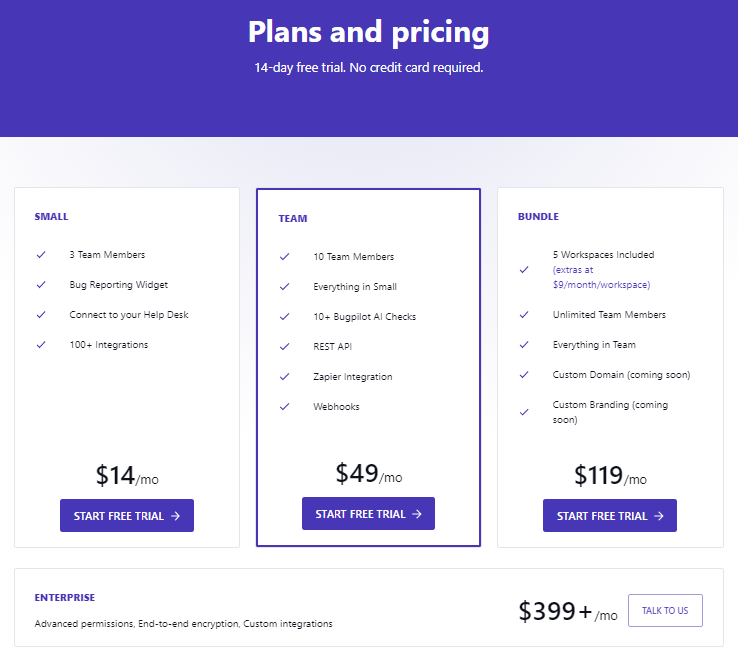
Task: Click the checkmark beside 10+ Bugpilot AI Checks
Action: click(284, 317)
